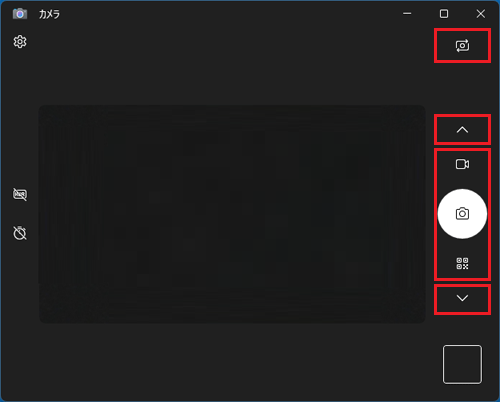Click the カメラ app icon in title bar
This screenshot has width=500, height=402.
coord(20,14)
